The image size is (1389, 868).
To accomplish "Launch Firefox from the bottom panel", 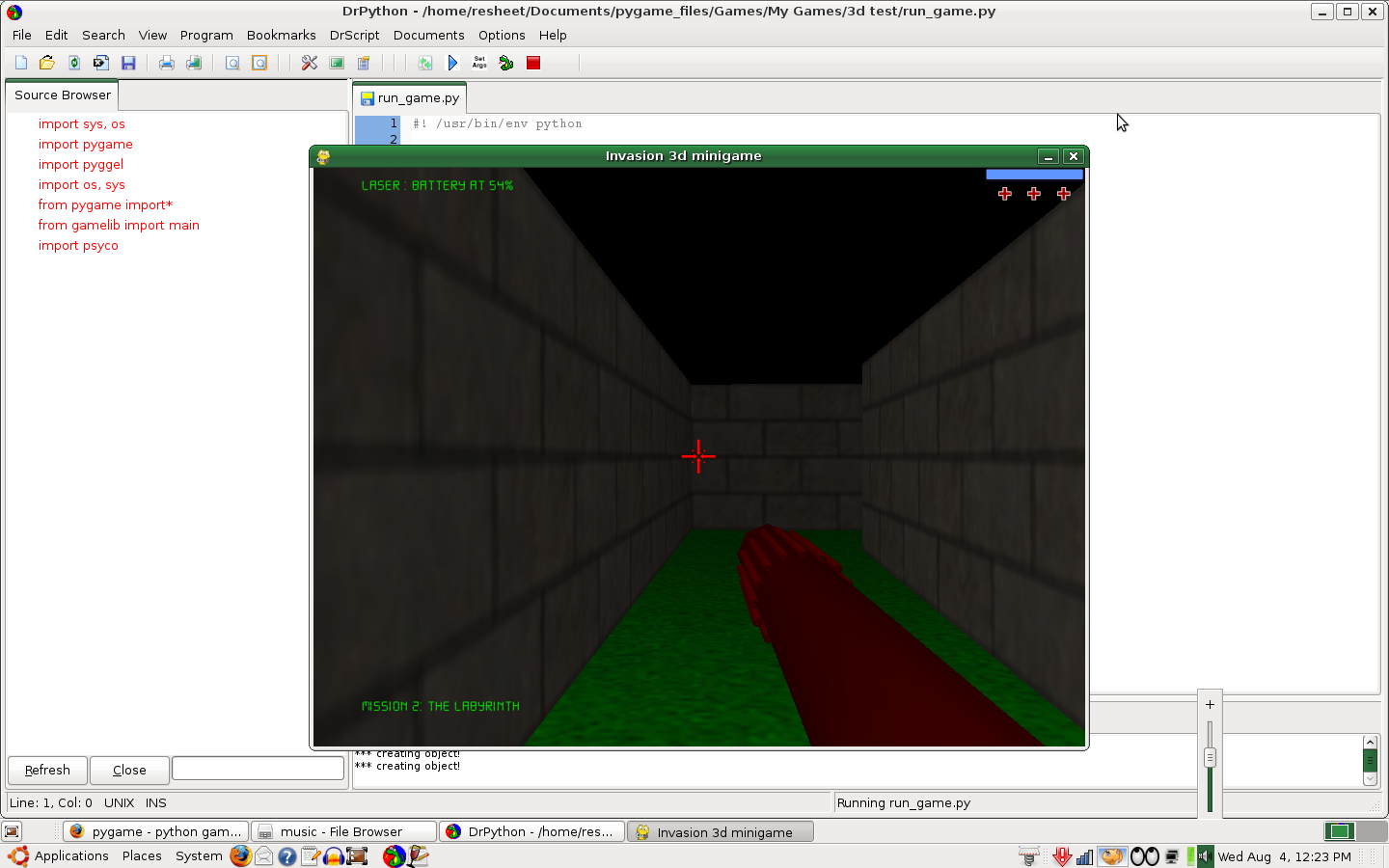I will tap(241, 855).
